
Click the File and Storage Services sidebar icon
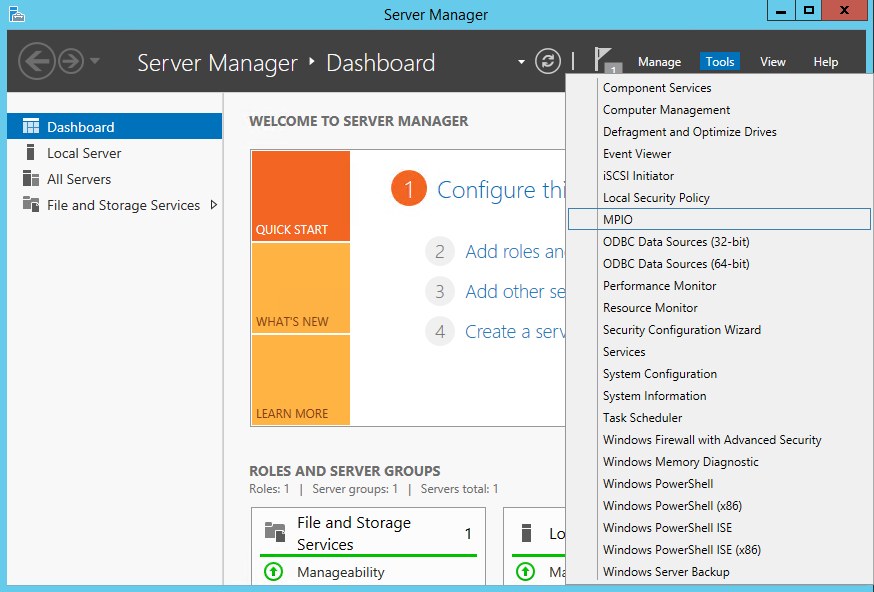click(31, 205)
